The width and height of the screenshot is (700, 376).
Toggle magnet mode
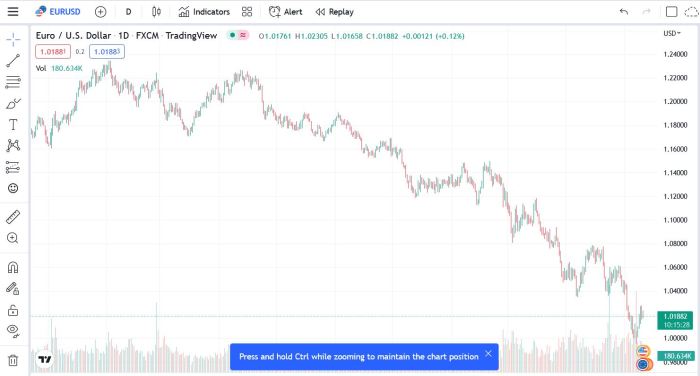click(13, 267)
